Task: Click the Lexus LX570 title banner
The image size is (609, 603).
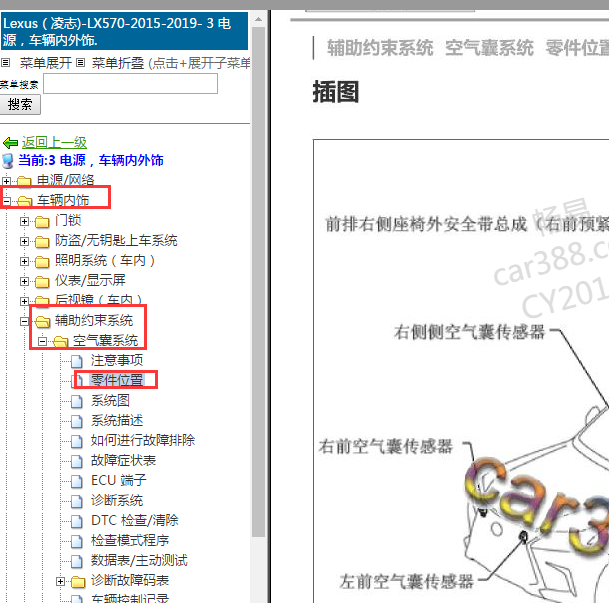Action: tap(124, 31)
